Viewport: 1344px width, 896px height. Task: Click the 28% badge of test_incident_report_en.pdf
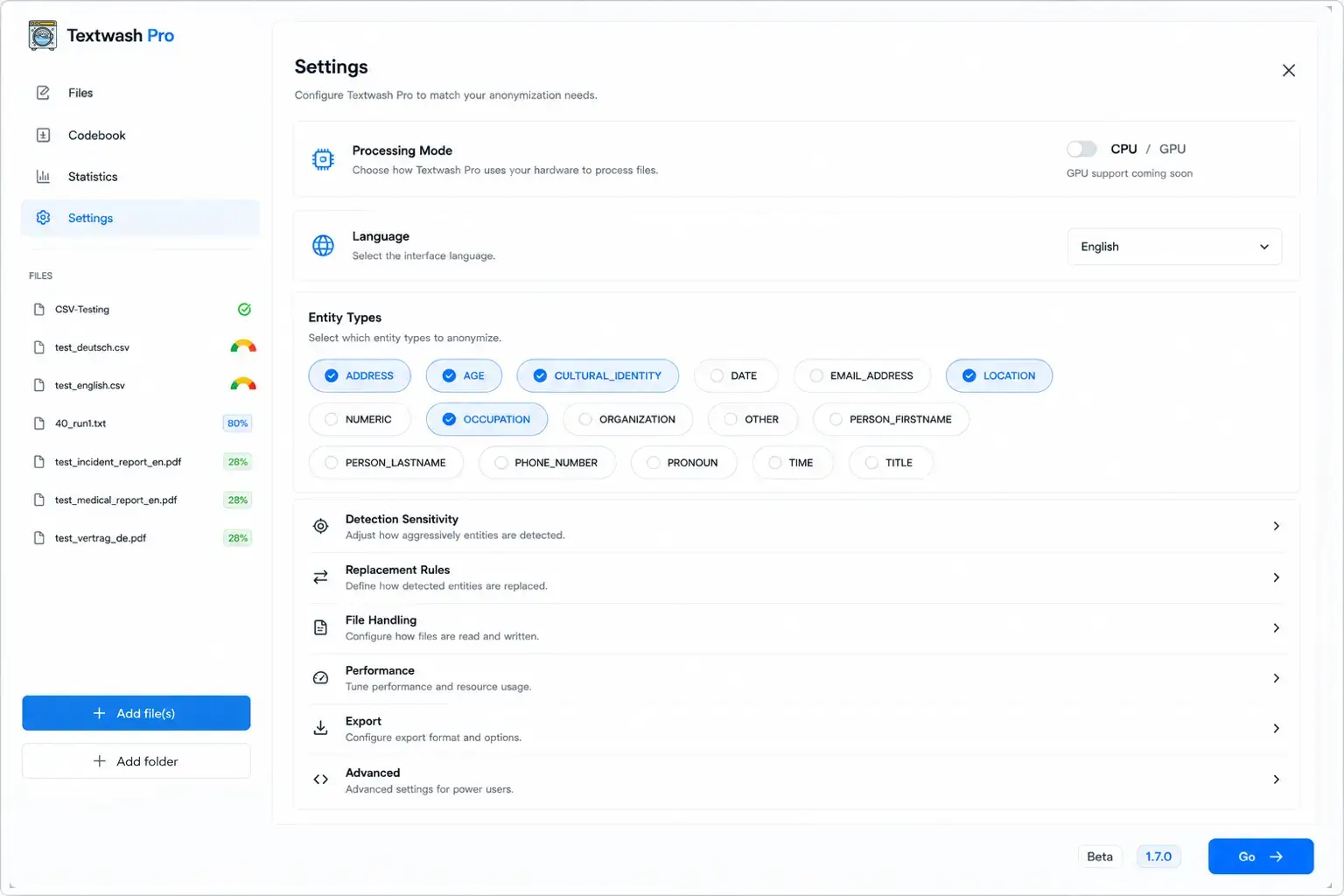237,461
